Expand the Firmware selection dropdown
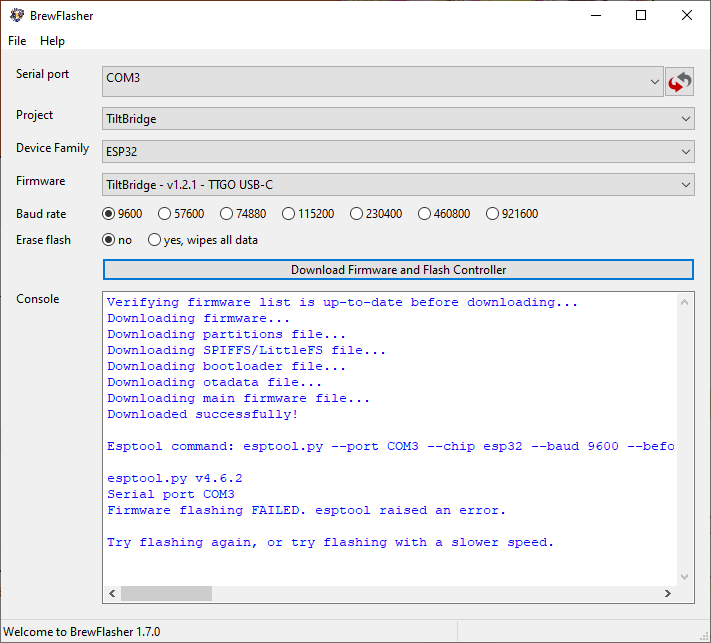The height and width of the screenshot is (643, 711). [398, 185]
